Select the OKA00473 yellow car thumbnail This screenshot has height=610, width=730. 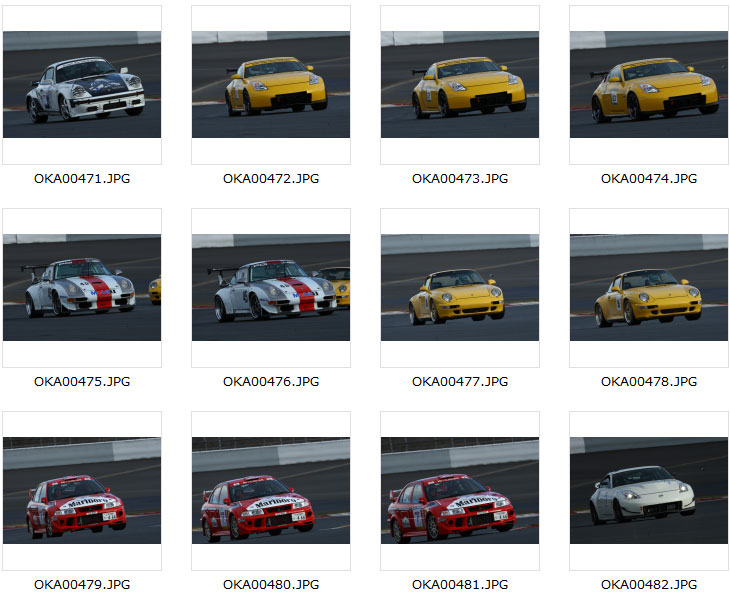click(x=460, y=84)
